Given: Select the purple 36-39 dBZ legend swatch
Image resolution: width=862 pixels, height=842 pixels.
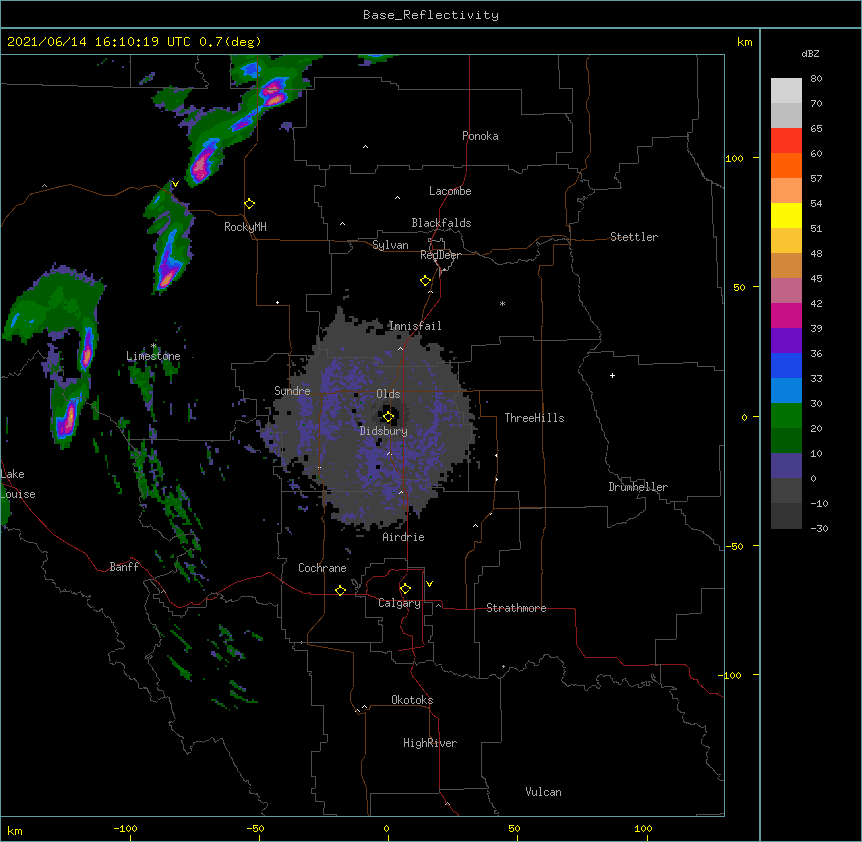Looking at the screenshot, I should (786, 341).
